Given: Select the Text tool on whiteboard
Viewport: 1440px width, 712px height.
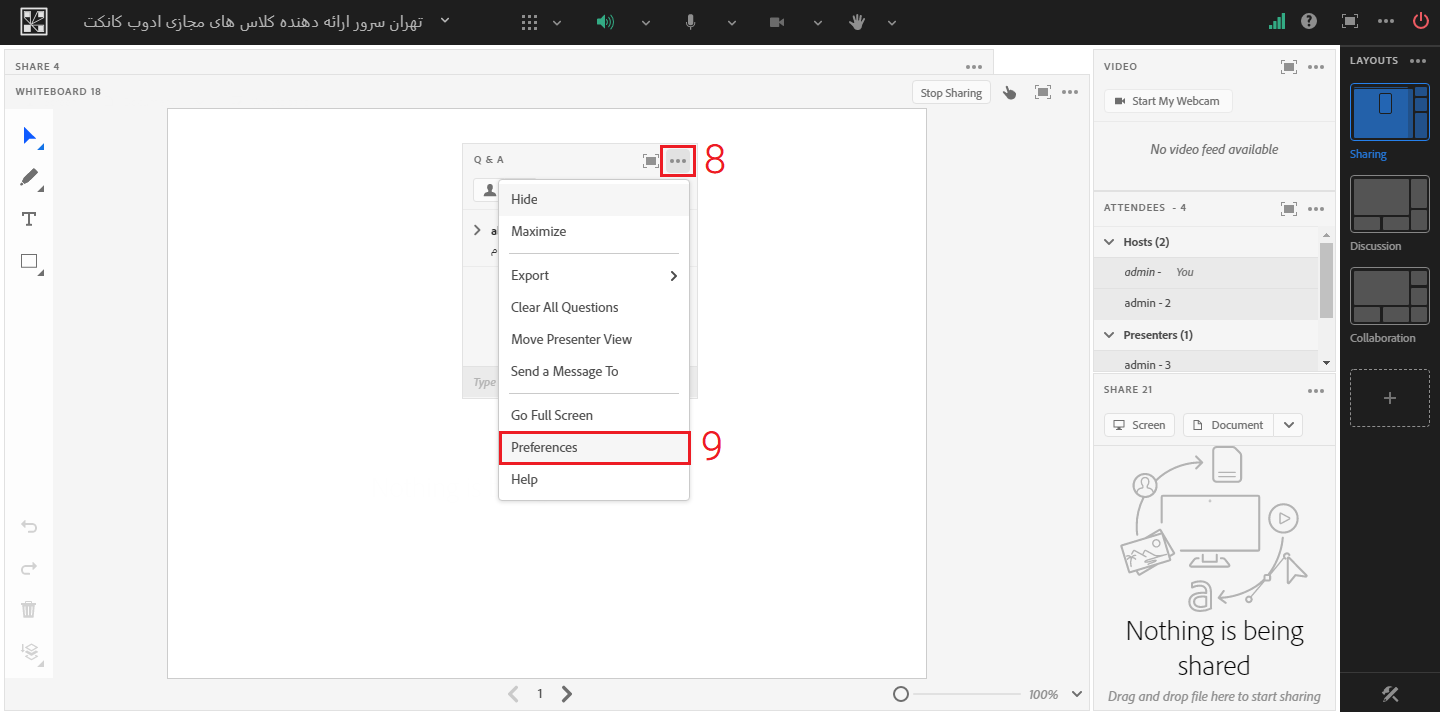Looking at the screenshot, I should 29,220.
